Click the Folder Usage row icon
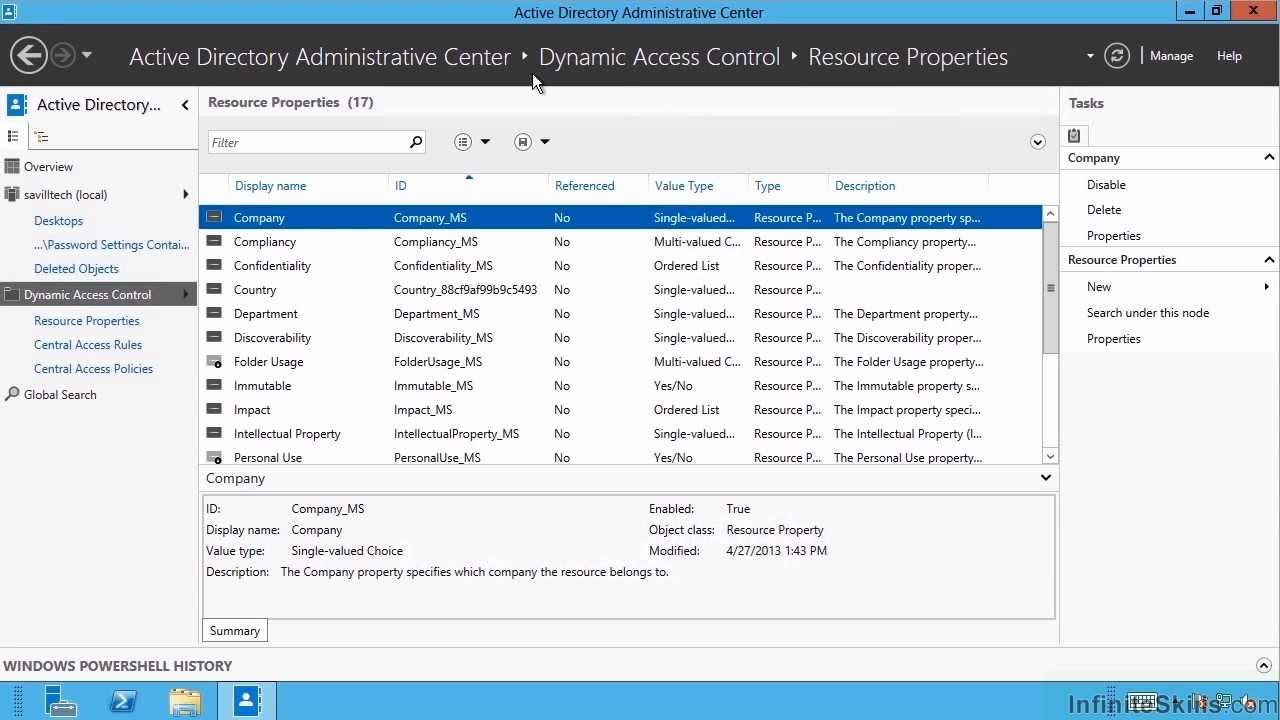This screenshot has height=720, width=1280. (214, 361)
